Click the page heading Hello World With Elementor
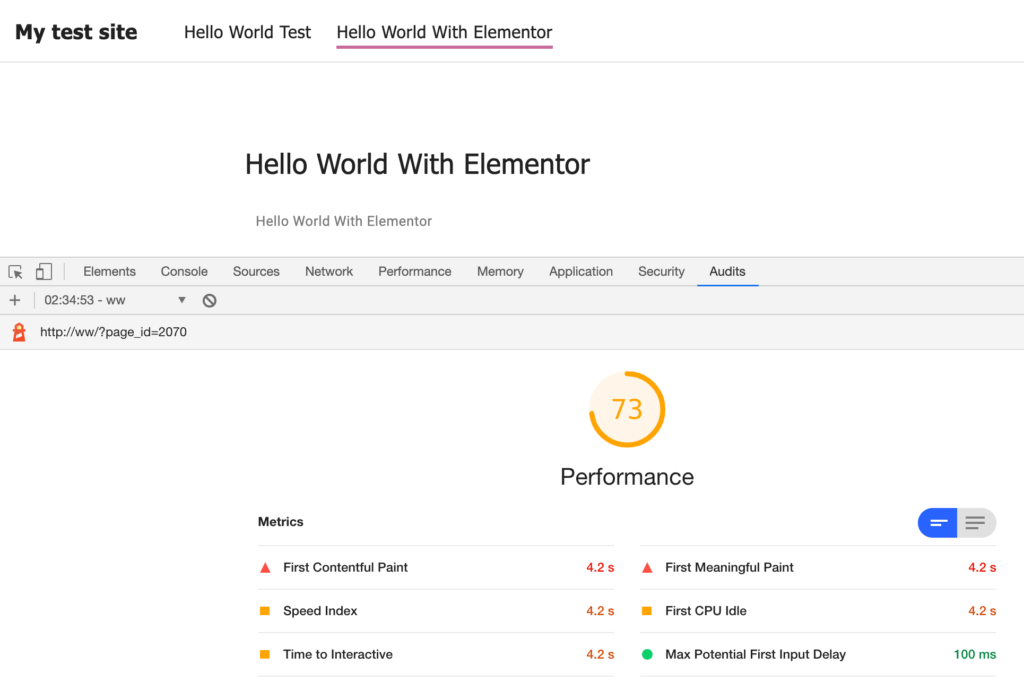 coord(417,164)
